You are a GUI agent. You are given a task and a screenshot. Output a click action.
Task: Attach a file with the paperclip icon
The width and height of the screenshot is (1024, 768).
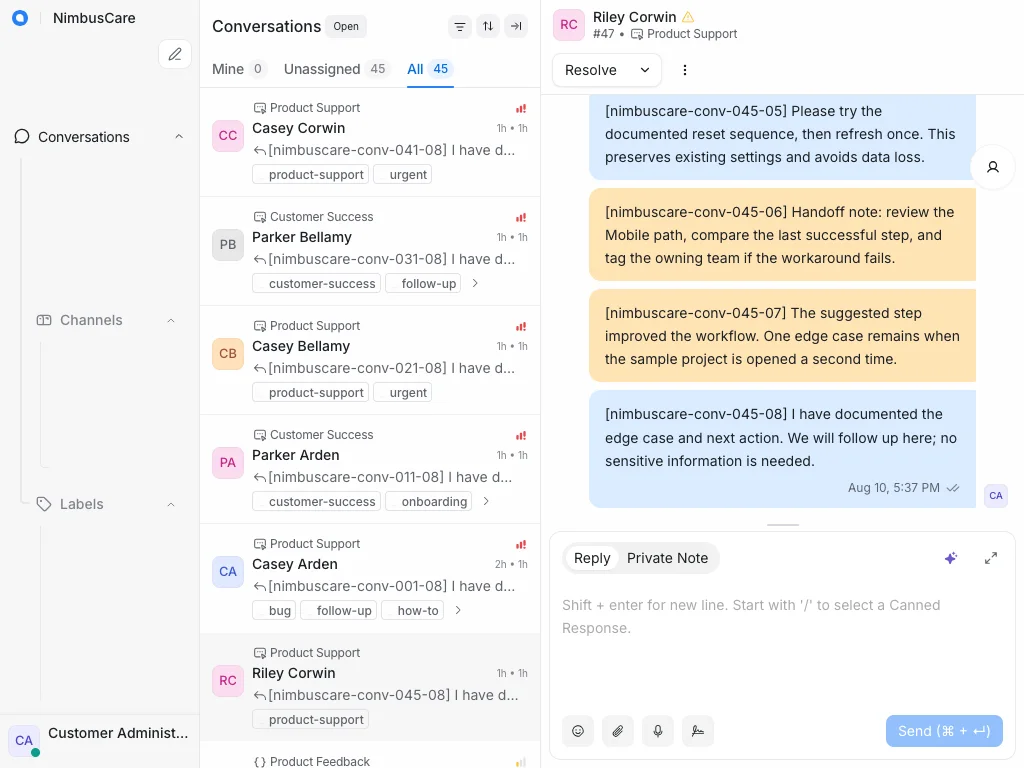[x=618, y=731]
